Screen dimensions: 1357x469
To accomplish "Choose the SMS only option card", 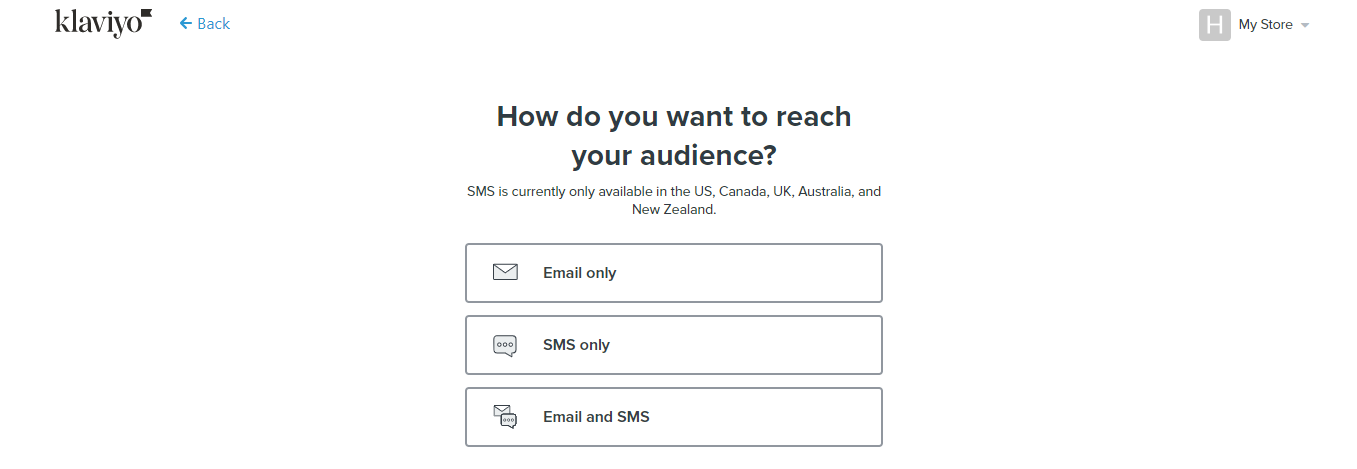I will (x=674, y=345).
